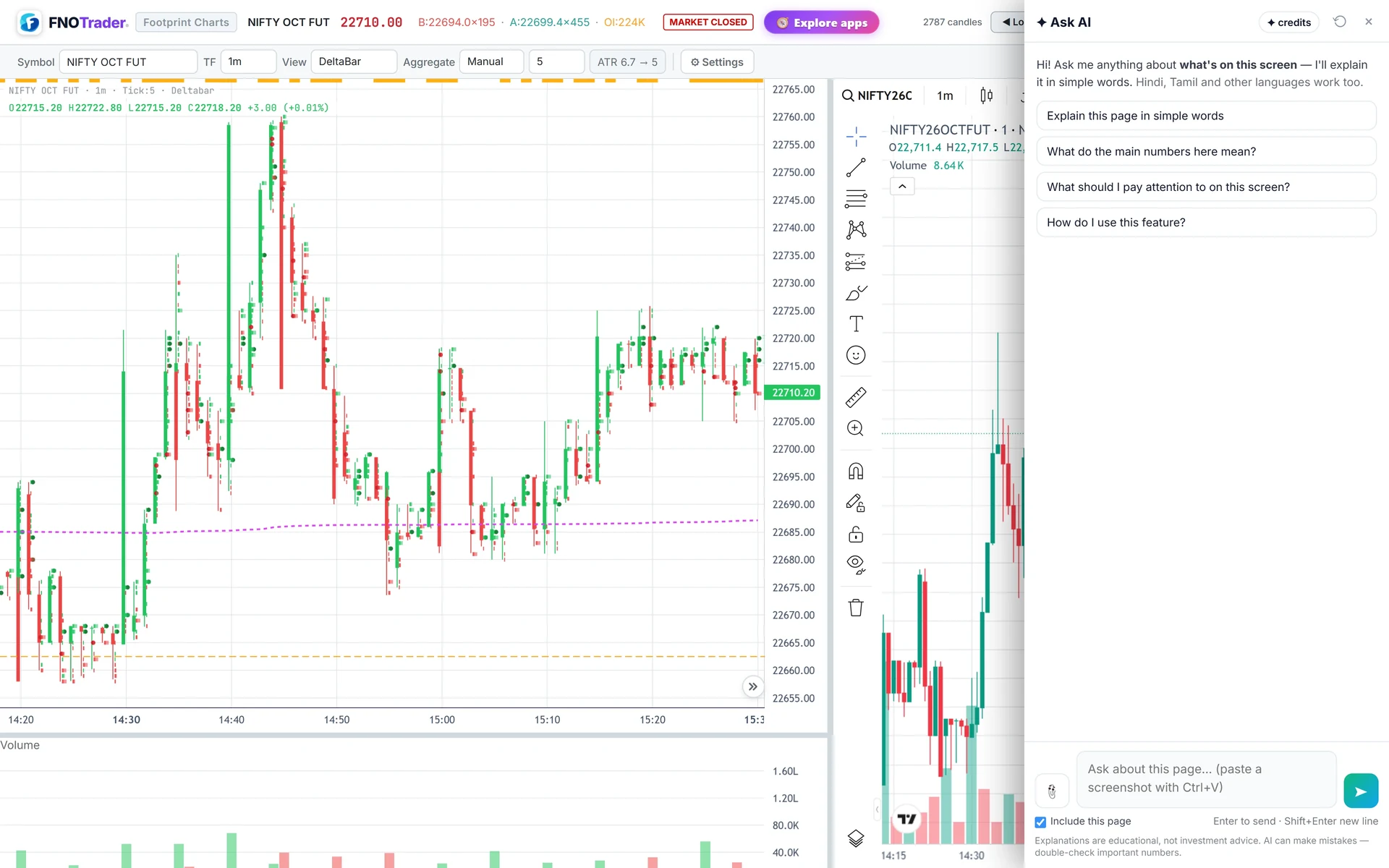Open the View DeltaBar dropdown
This screenshot has width=1389, height=868.
[x=354, y=62]
